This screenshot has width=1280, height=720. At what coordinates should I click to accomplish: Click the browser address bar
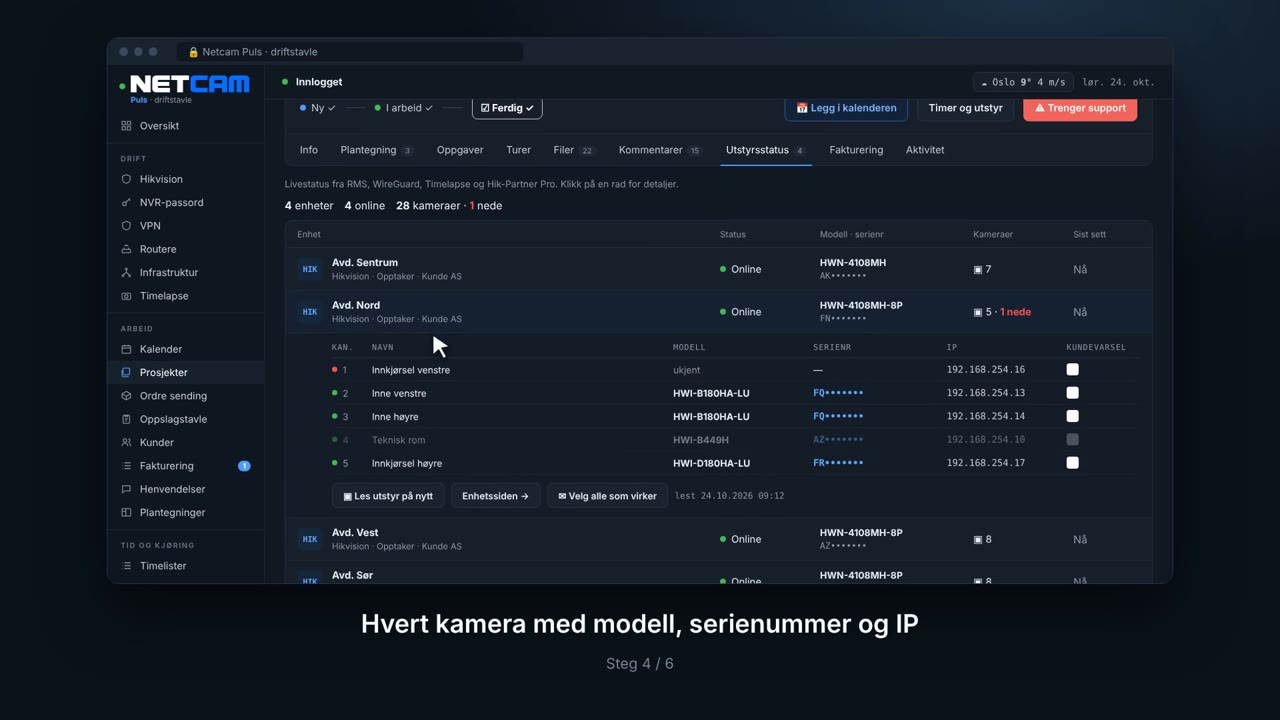pos(350,52)
